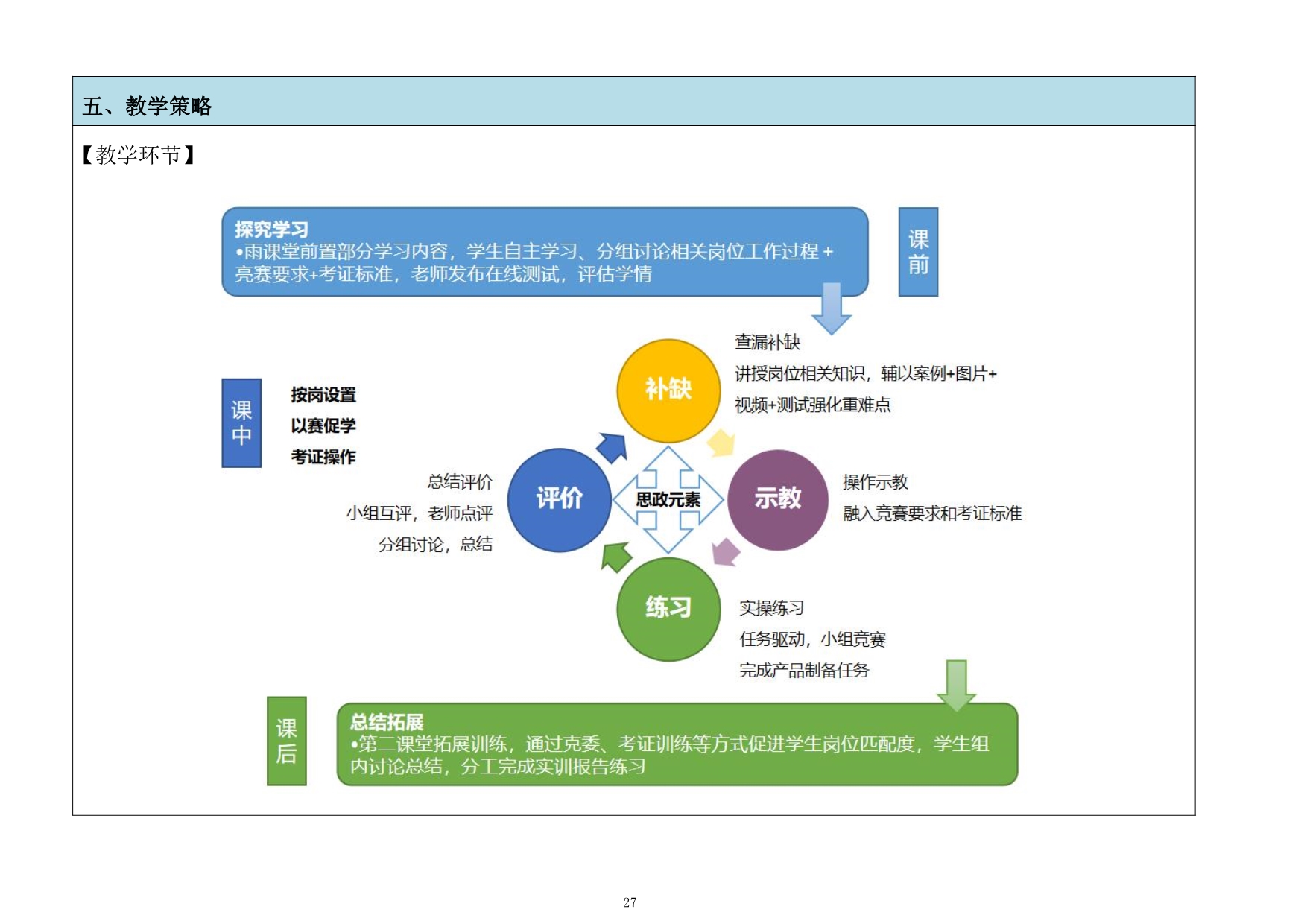1307x924 pixels.
Task: Click the blue arrow between 评价 and 补缺
Action: point(613,447)
